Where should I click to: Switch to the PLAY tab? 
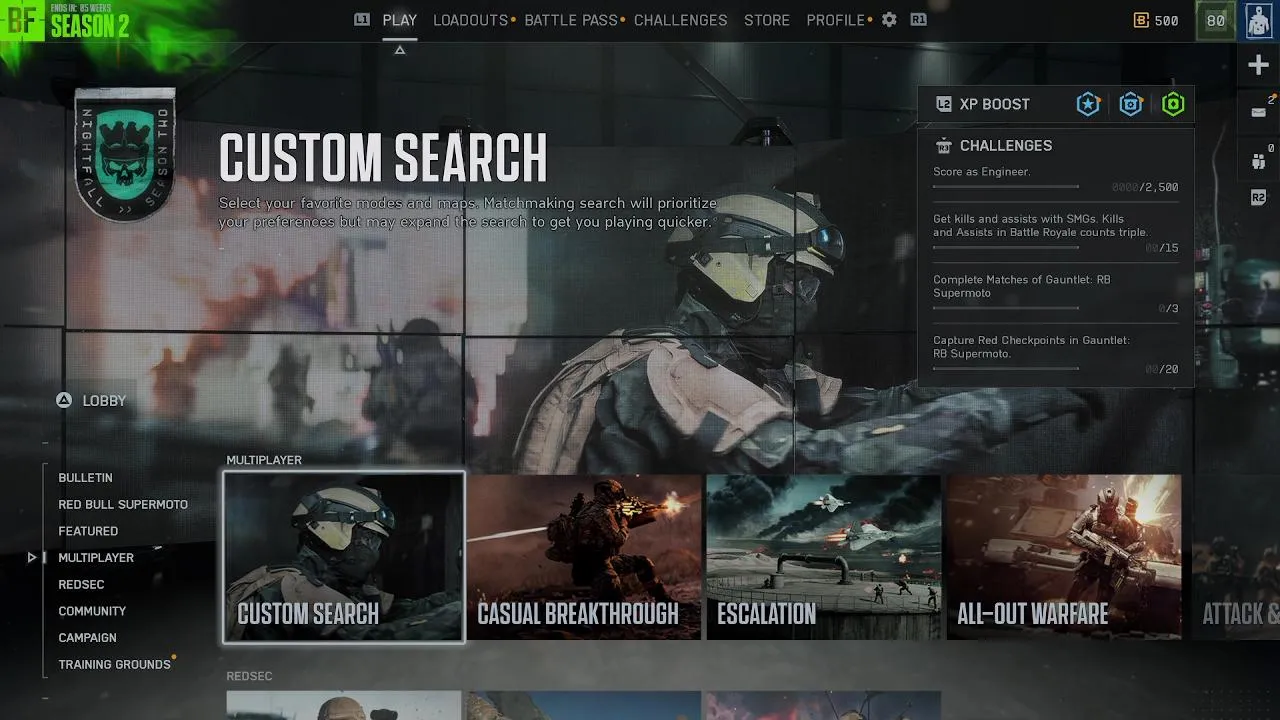click(x=400, y=20)
